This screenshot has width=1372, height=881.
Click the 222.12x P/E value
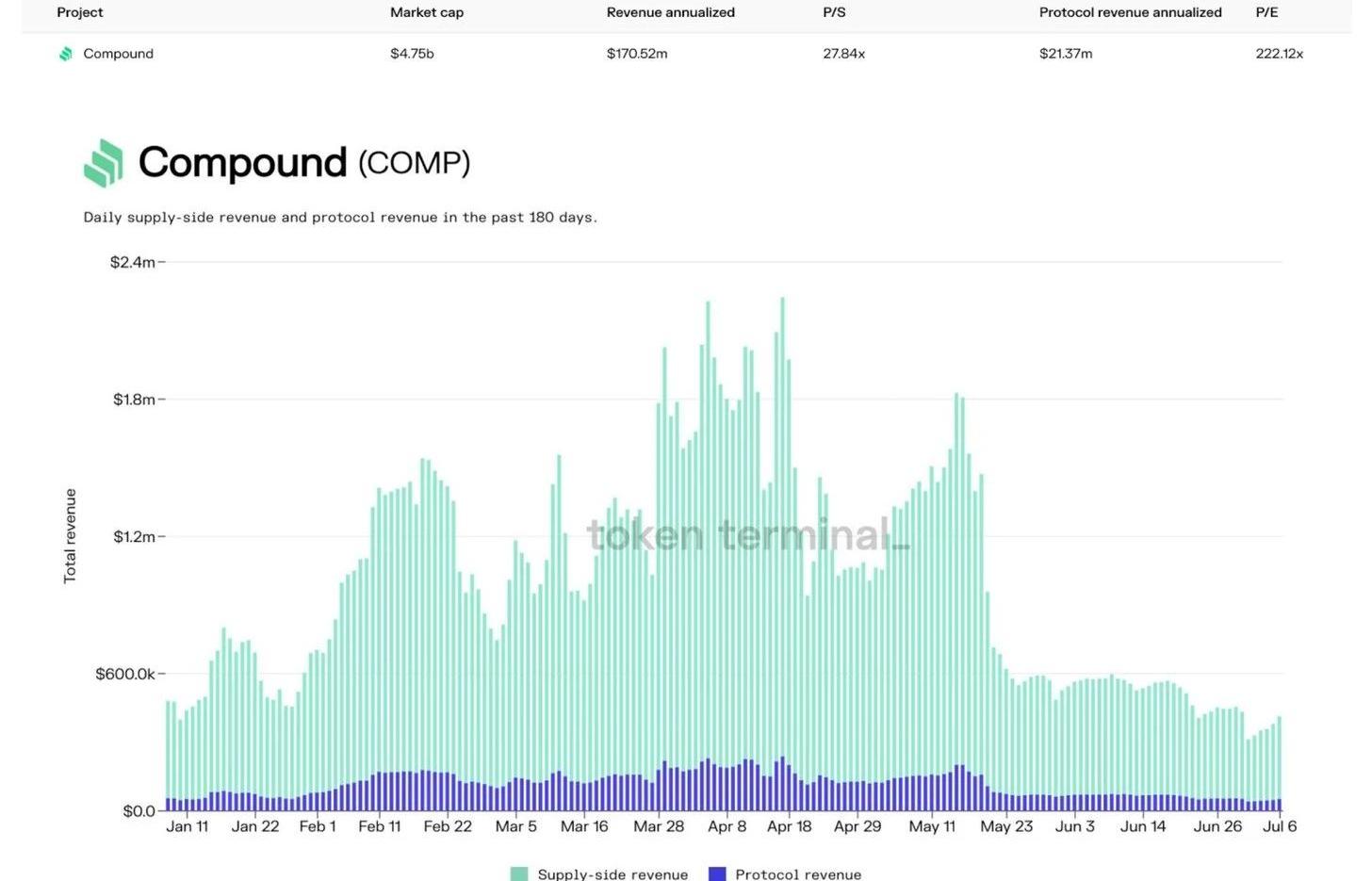tap(1279, 54)
